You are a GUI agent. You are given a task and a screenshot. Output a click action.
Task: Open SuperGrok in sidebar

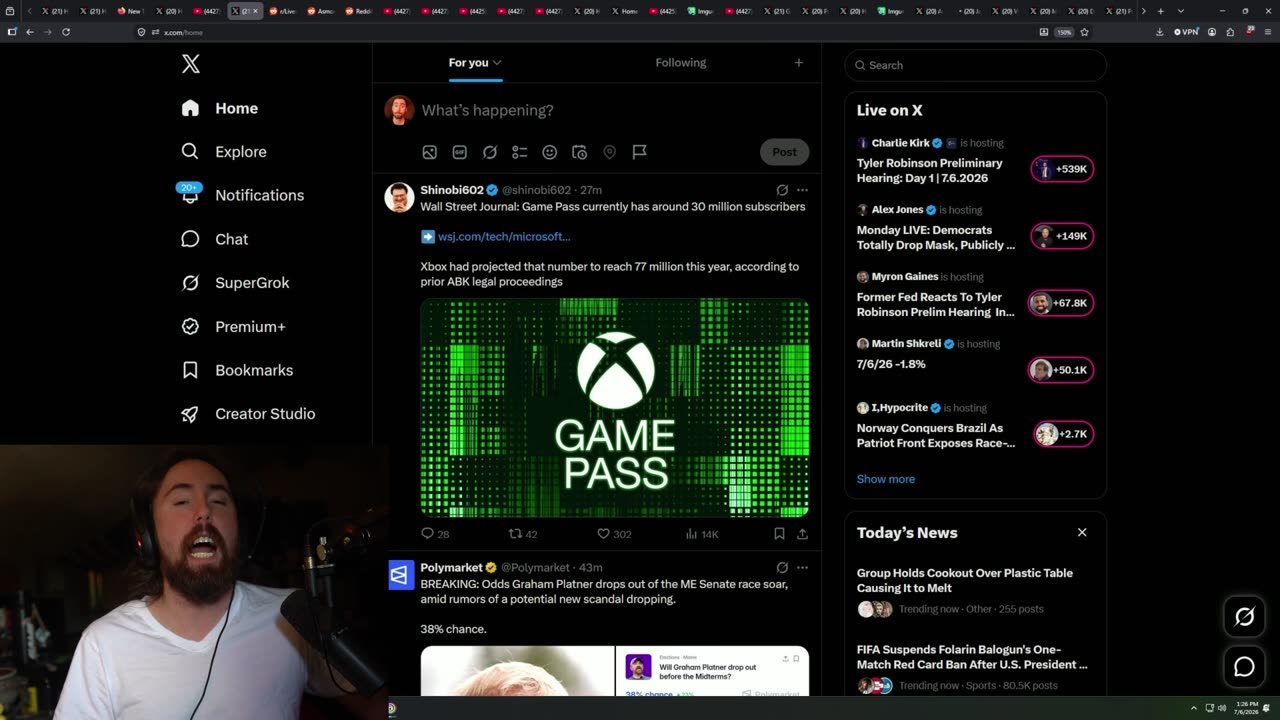(235, 283)
